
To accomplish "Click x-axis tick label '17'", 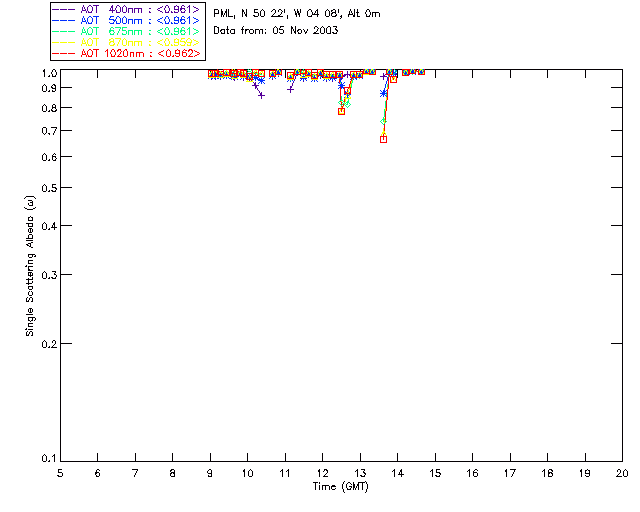I will tap(510, 473).
